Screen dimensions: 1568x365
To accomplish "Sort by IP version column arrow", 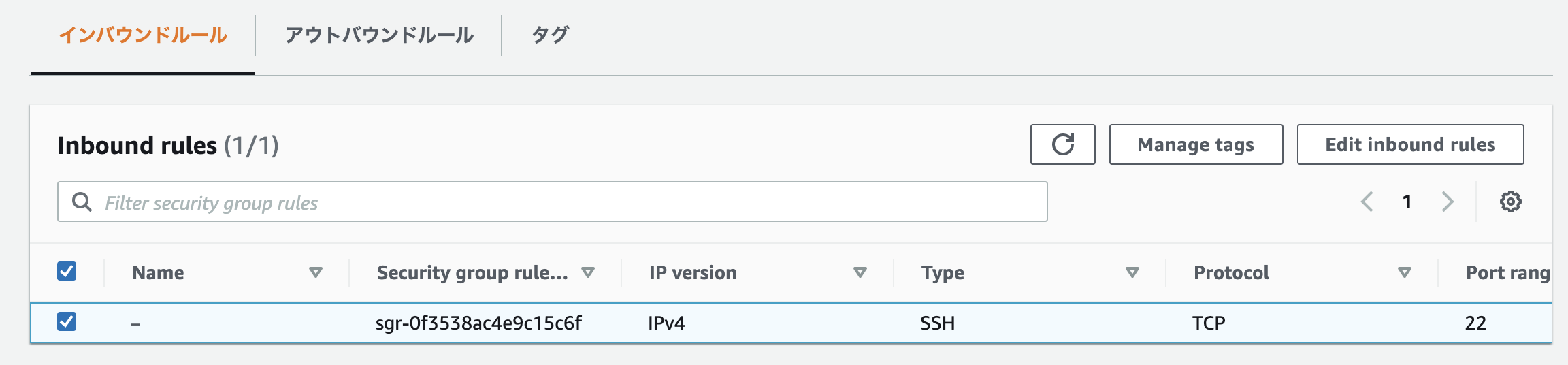I will [860, 272].
